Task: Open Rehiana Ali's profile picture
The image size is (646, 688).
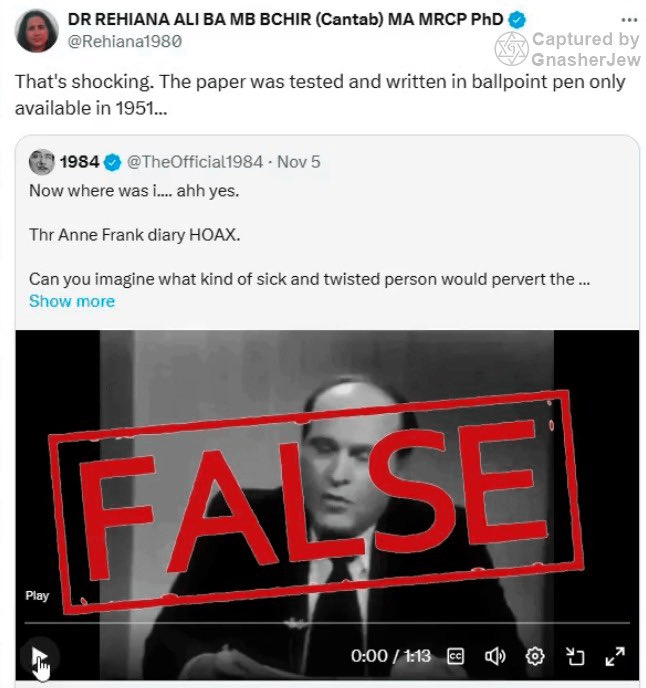Action: (x=36, y=31)
